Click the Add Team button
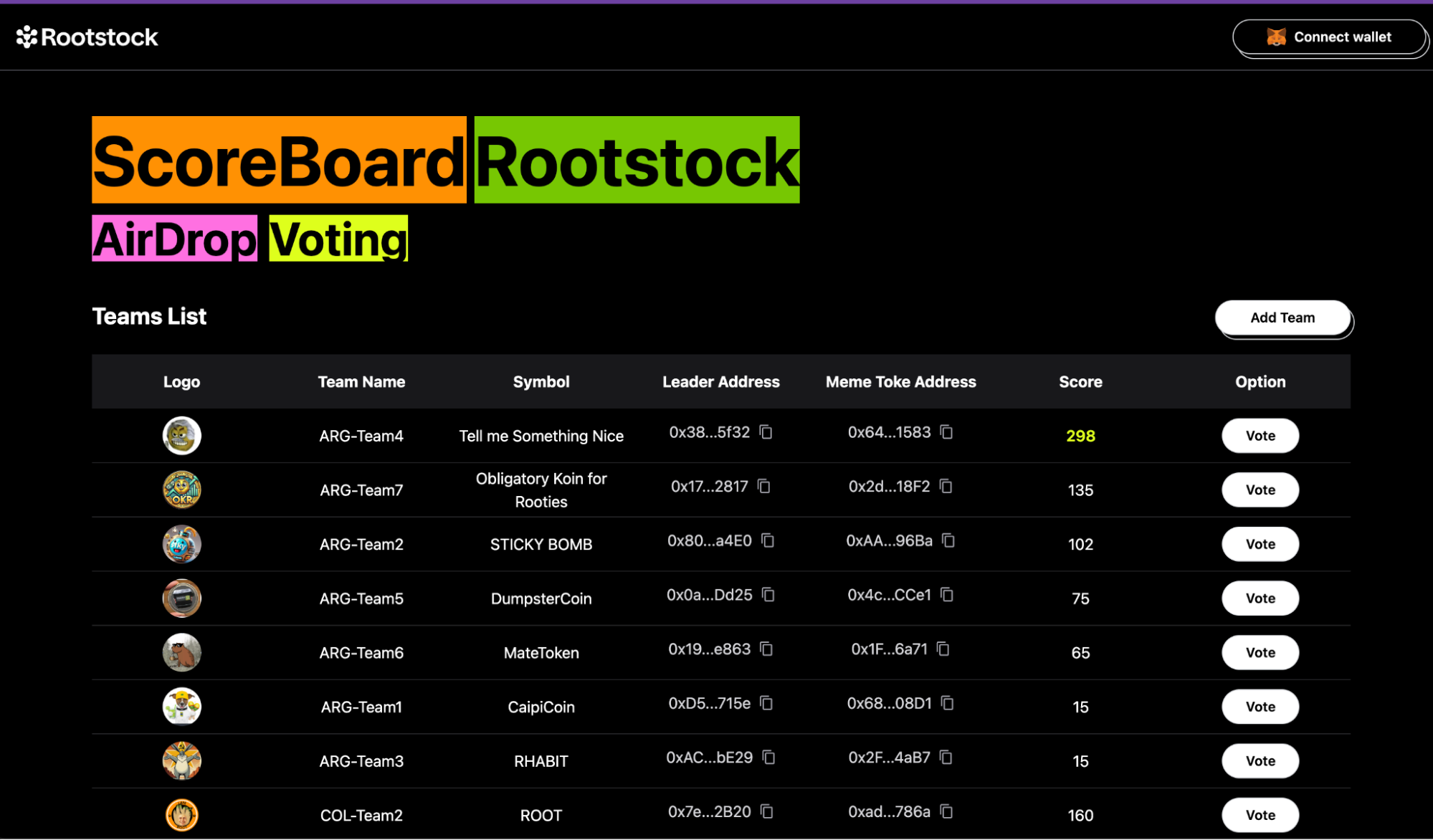The height and width of the screenshot is (840, 1433). [x=1282, y=318]
